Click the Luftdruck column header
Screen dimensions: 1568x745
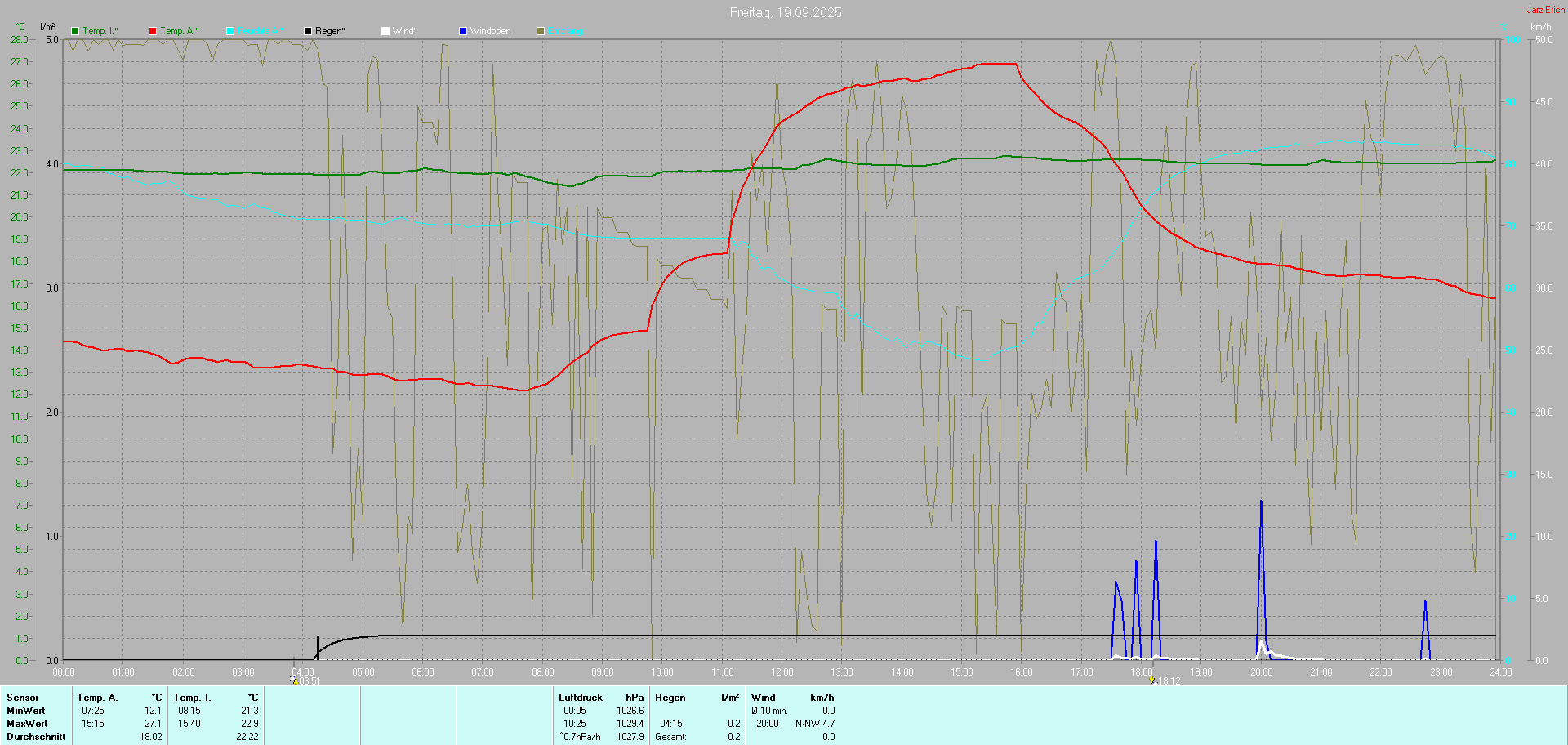coord(580,698)
